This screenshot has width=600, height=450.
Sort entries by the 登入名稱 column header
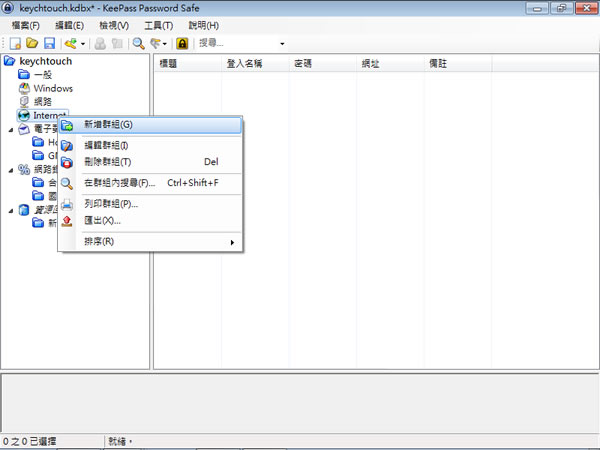(255, 64)
